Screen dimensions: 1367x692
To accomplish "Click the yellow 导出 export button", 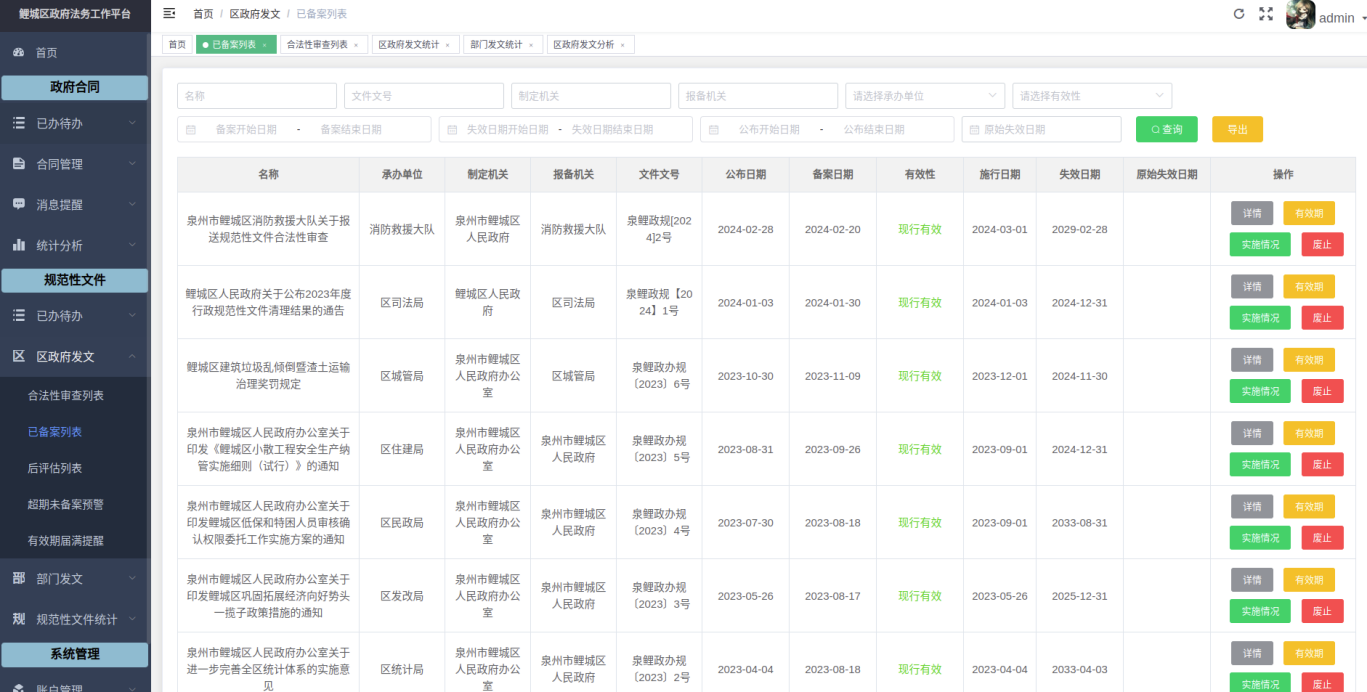I will click(1237, 129).
